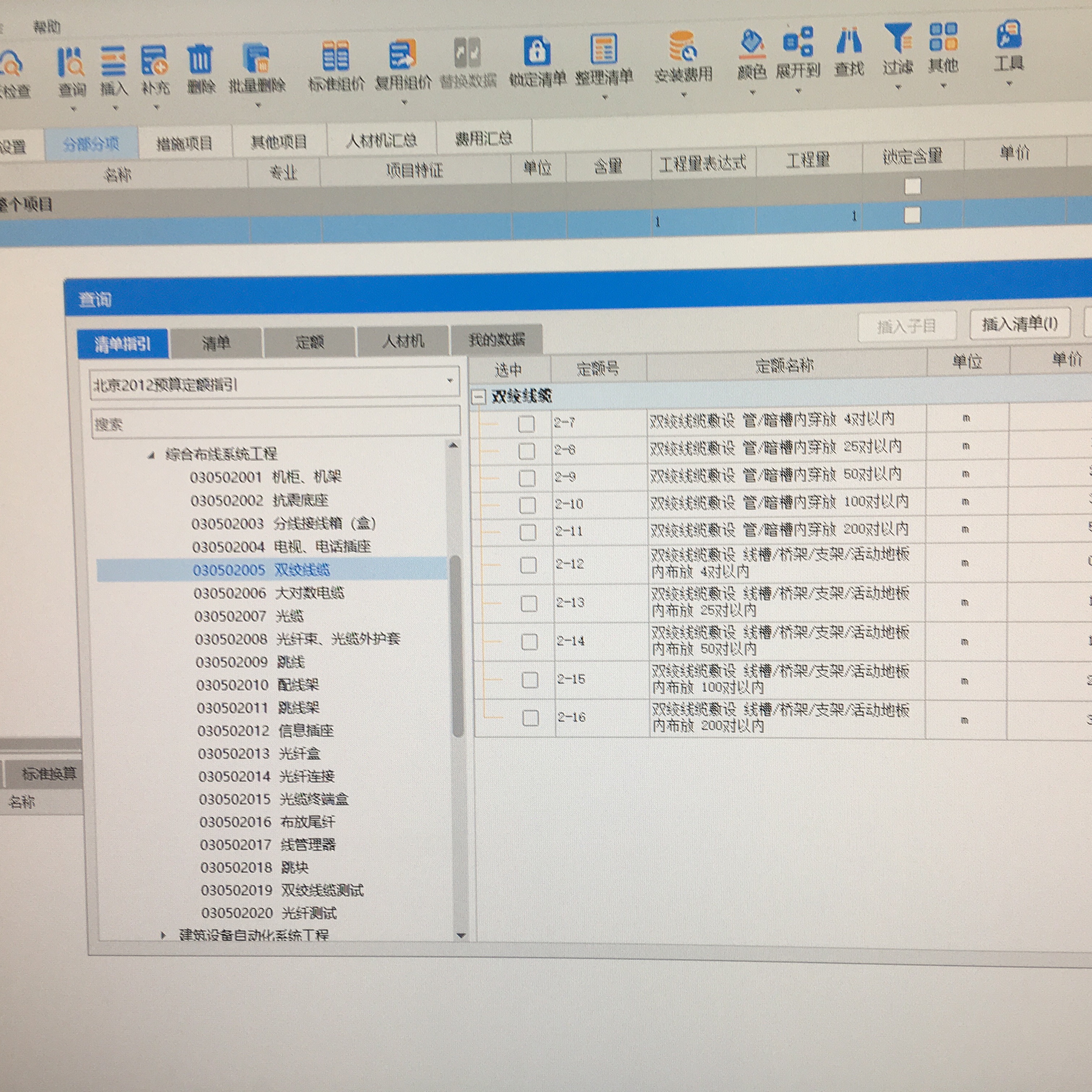
Task: Open 标准组价 standard pricing icon
Action: (336, 56)
